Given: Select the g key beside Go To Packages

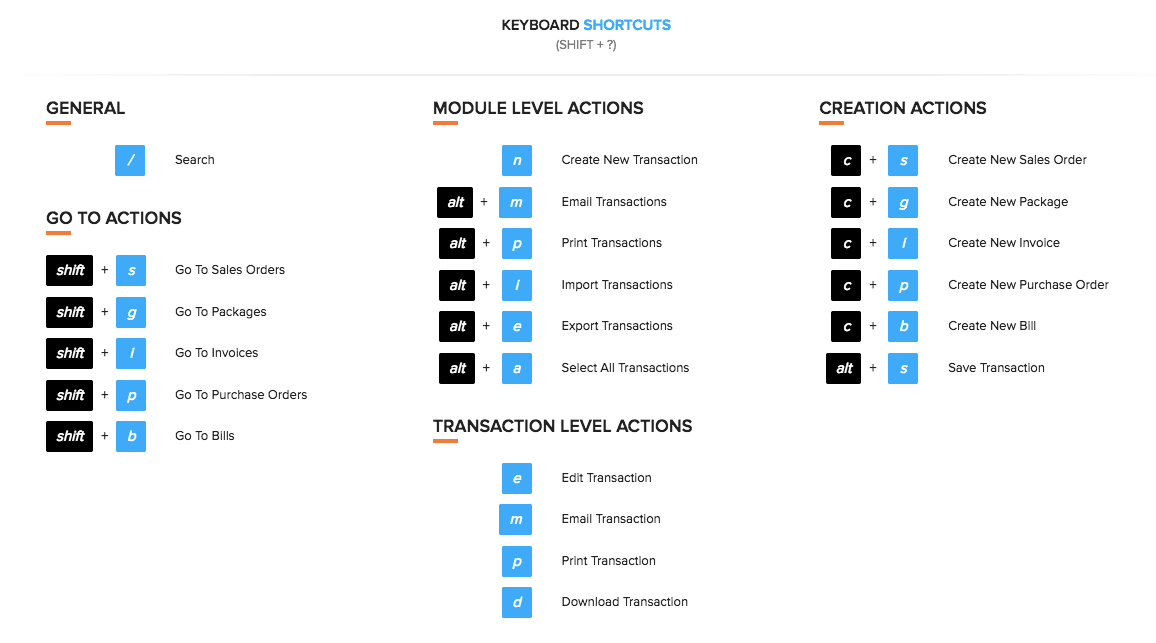Looking at the screenshot, I should pyautogui.click(x=131, y=312).
